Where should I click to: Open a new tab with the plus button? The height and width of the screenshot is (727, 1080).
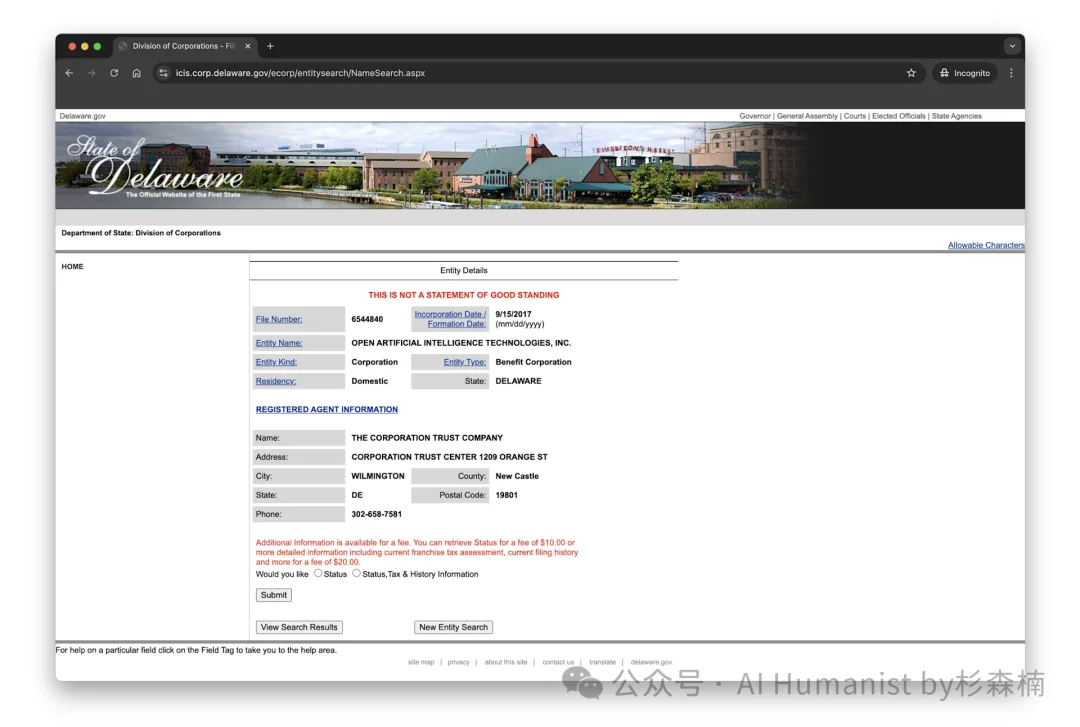270,45
